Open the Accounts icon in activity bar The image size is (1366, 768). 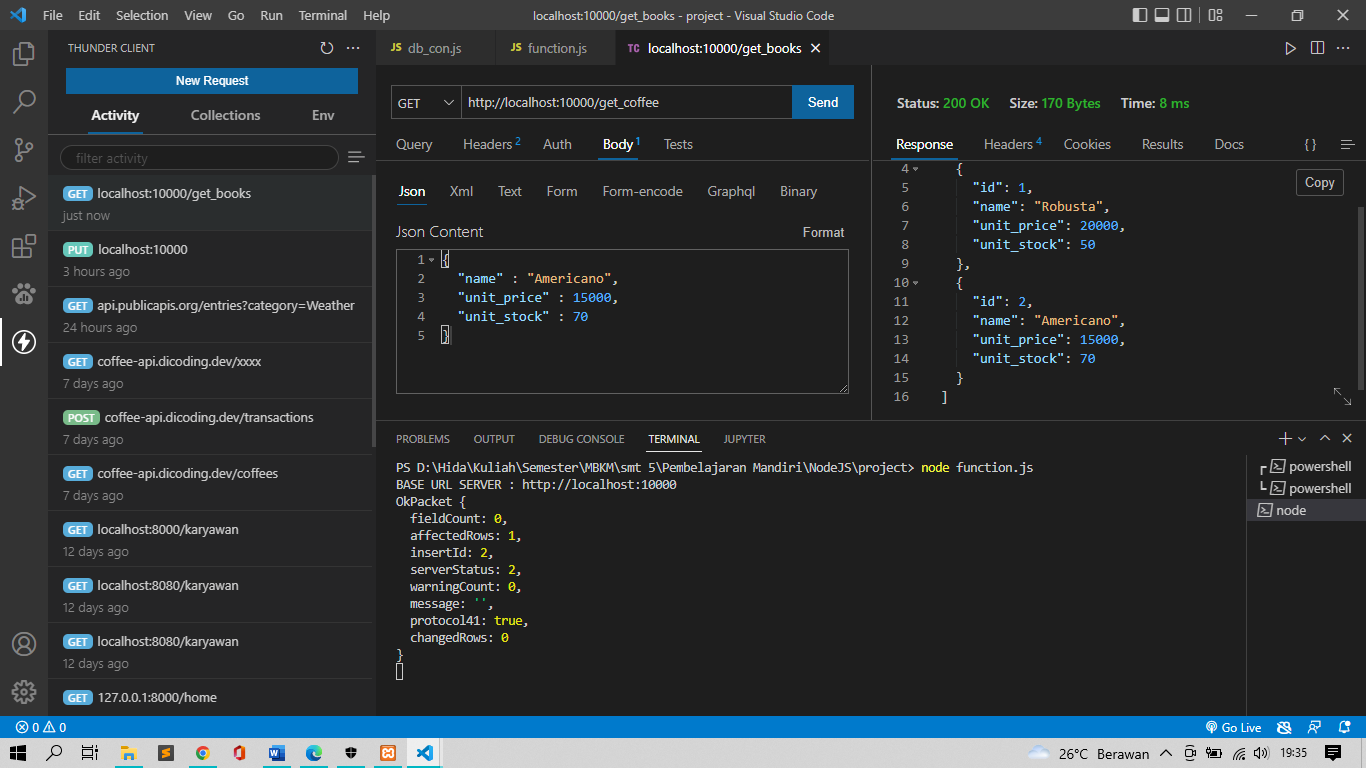pos(24,644)
